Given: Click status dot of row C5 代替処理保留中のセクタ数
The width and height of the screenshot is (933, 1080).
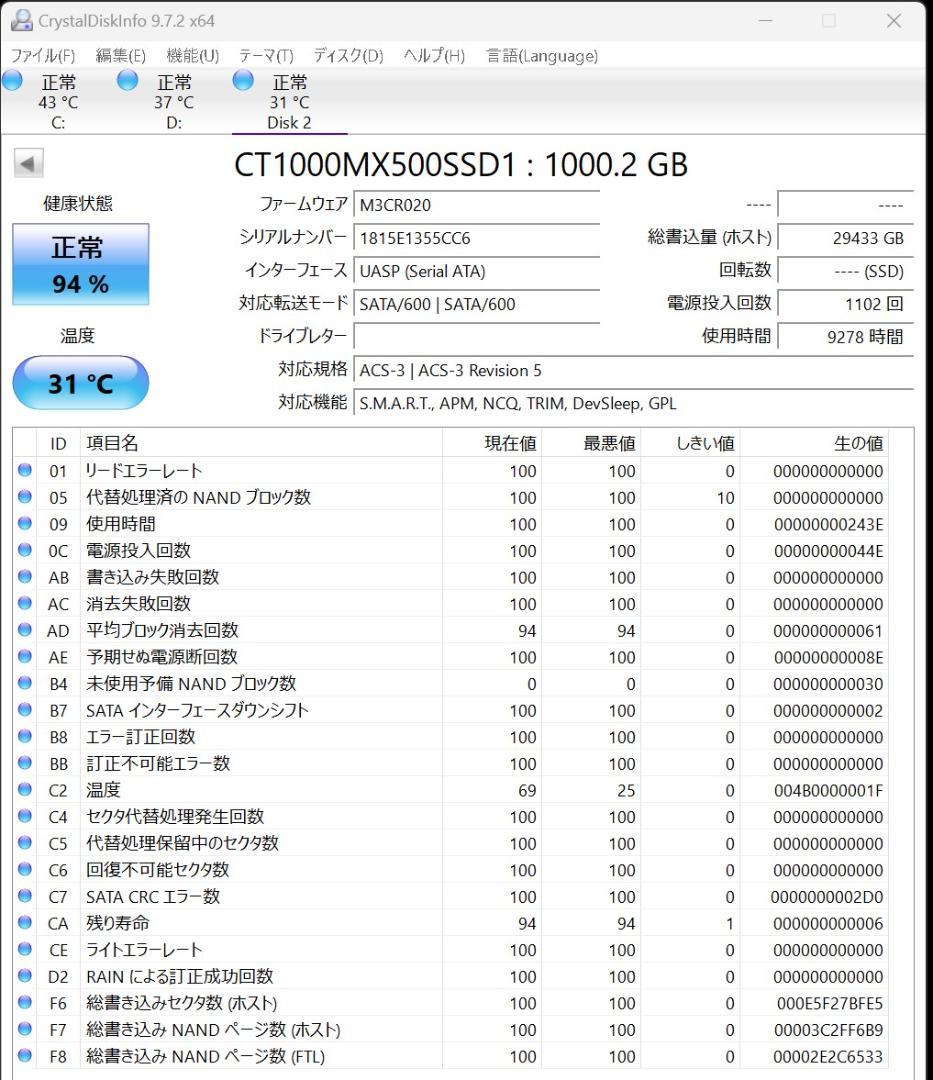Looking at the screenshot, I should 25,842.
